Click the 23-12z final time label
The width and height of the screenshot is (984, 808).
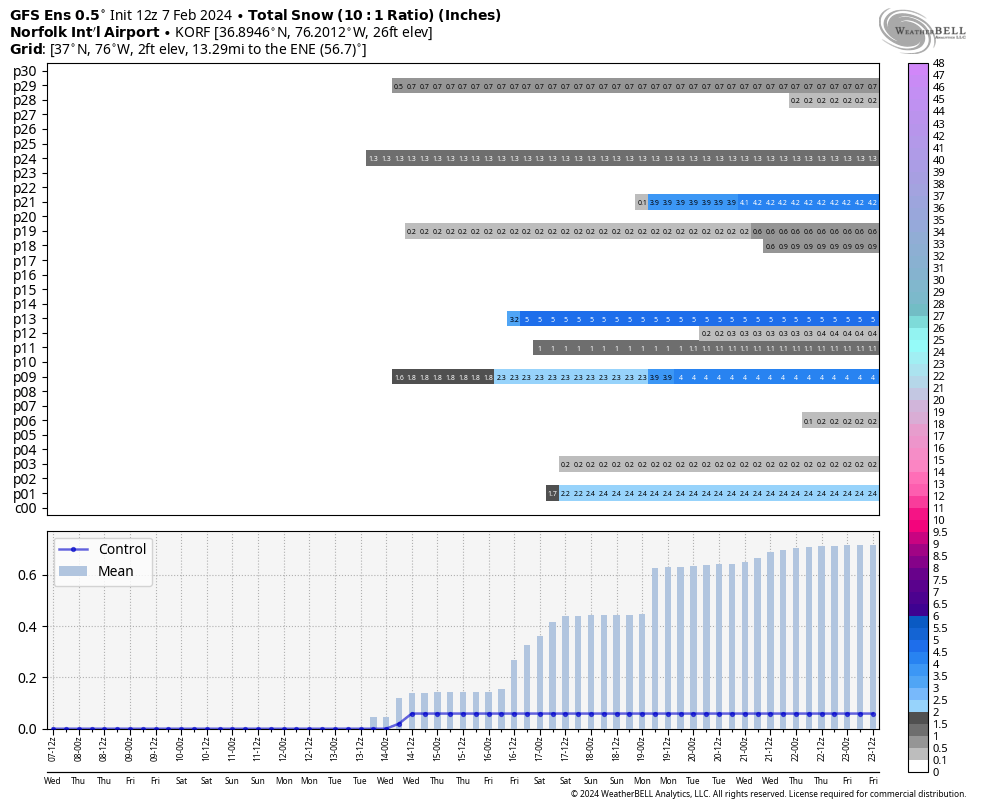873,748
